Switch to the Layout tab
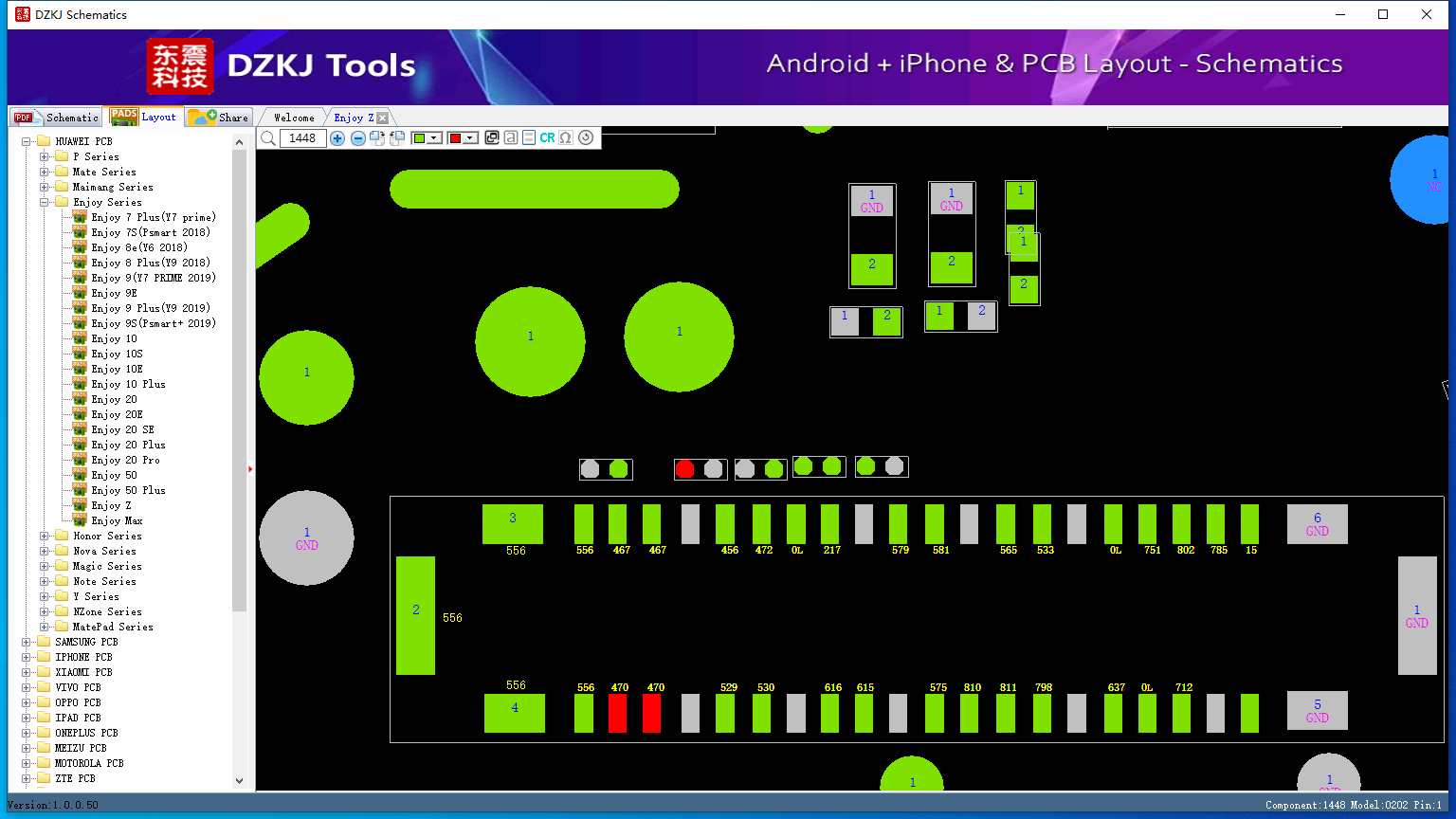Viewport: 1456px width, 819px height. tap(143, 117)
